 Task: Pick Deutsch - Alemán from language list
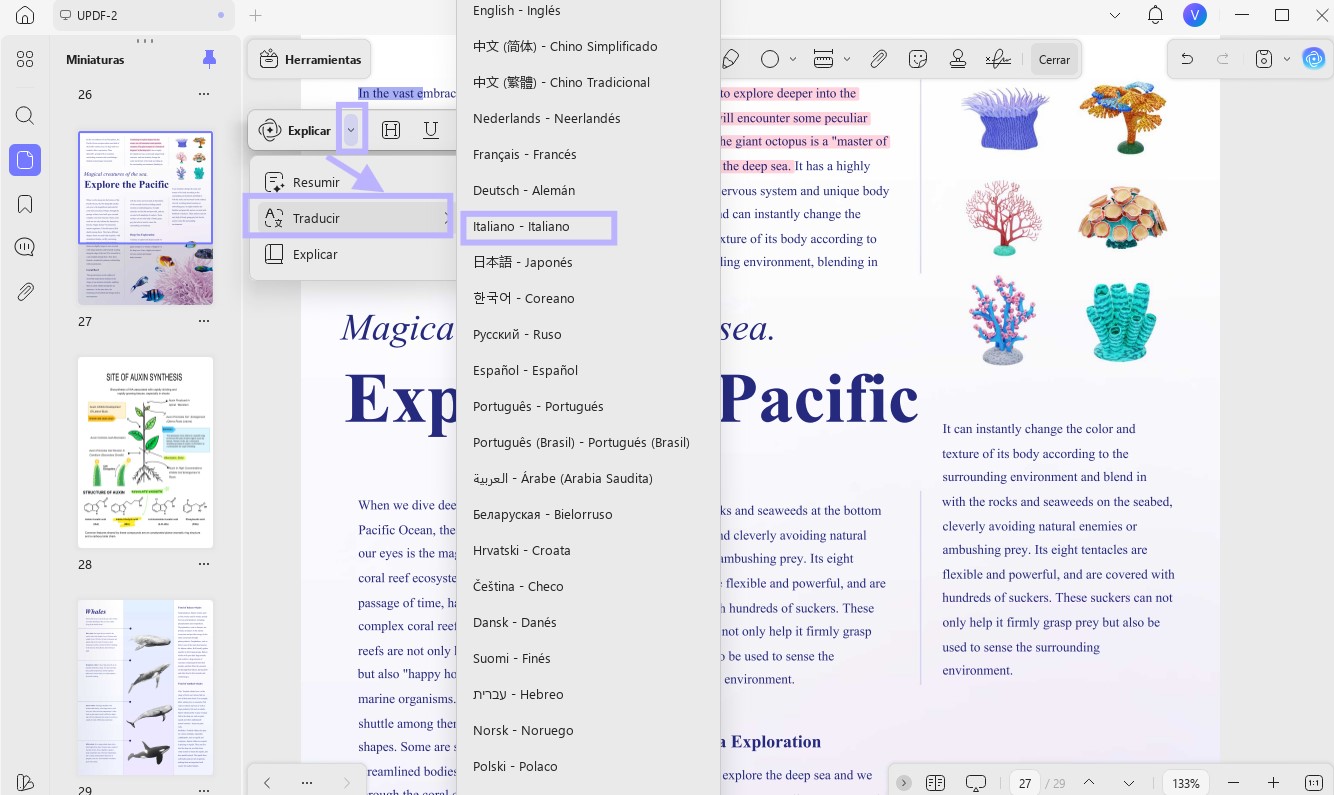click(x=524, y=190)
